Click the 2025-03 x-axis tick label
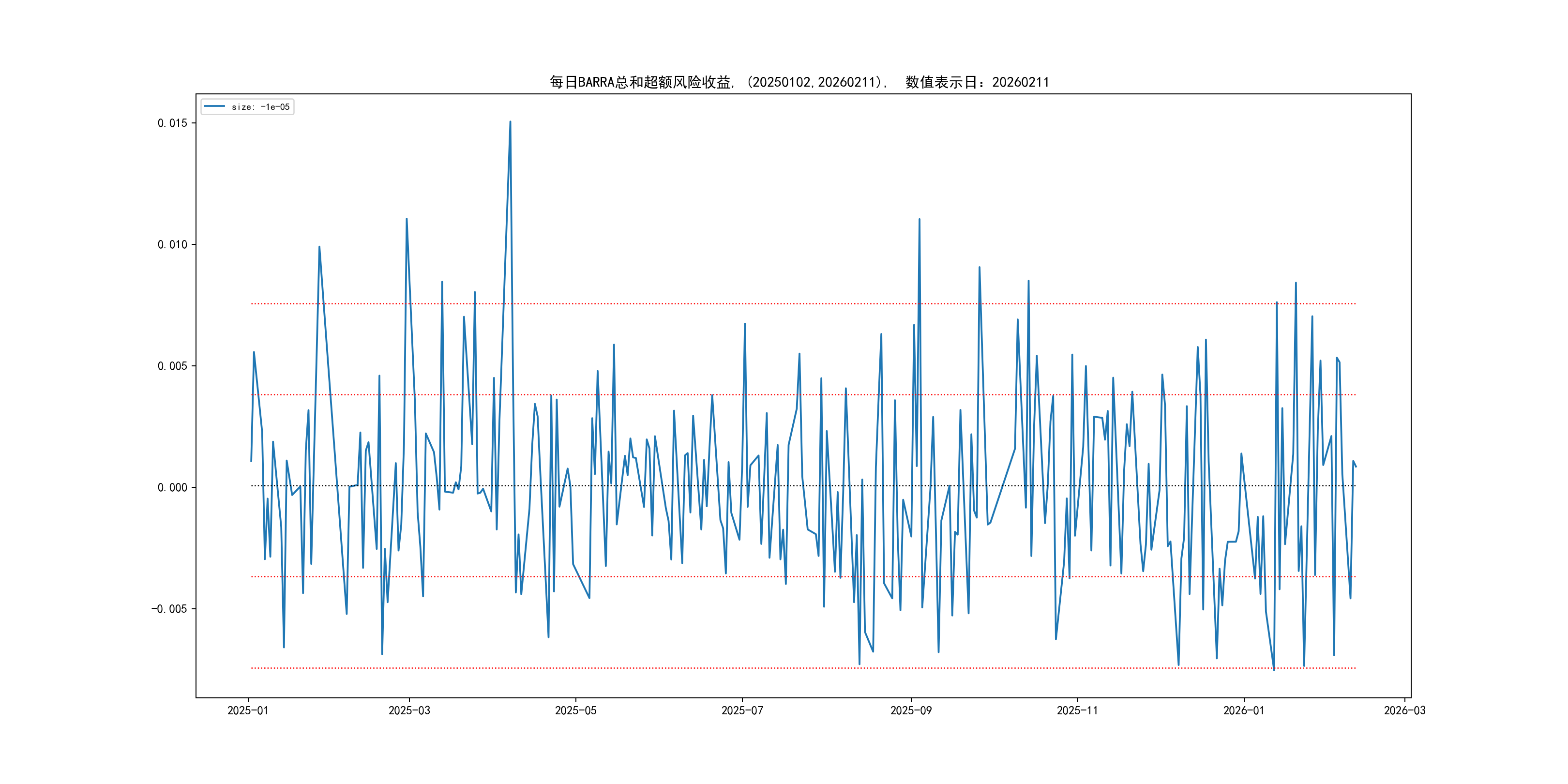The image size is (1568, 784). click(x=409, y=710)
